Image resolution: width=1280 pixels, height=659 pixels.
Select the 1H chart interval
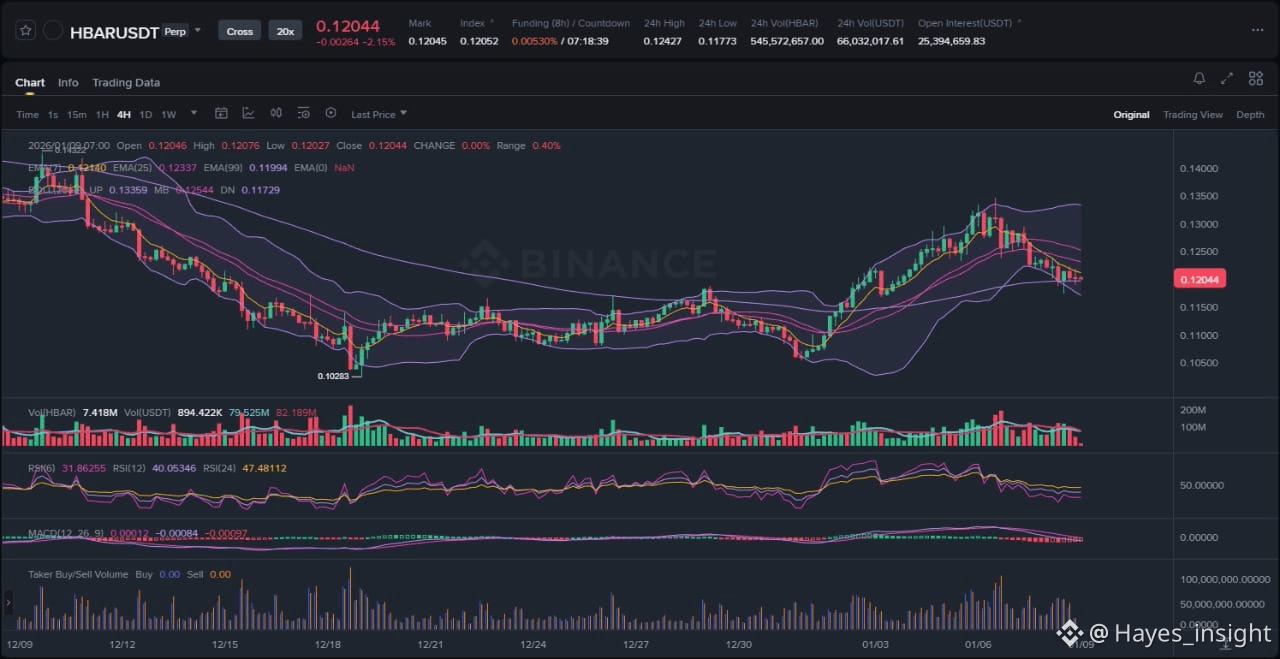(x=102, y=114)
